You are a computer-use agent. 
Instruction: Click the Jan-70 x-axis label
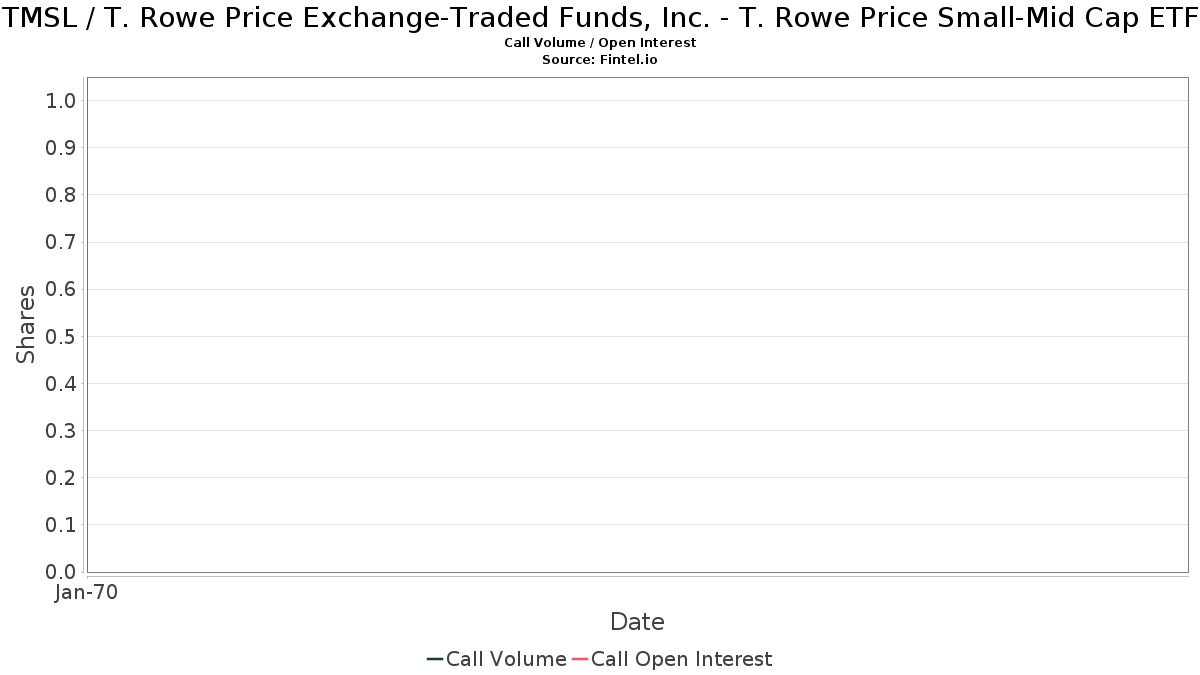coord(87,593)
